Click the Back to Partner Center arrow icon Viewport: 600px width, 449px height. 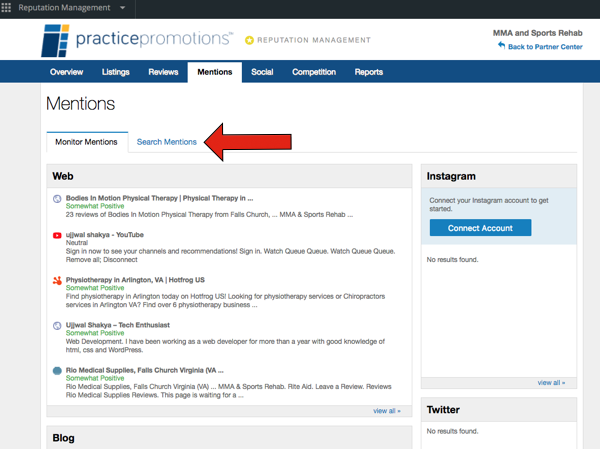coord(501,46)
